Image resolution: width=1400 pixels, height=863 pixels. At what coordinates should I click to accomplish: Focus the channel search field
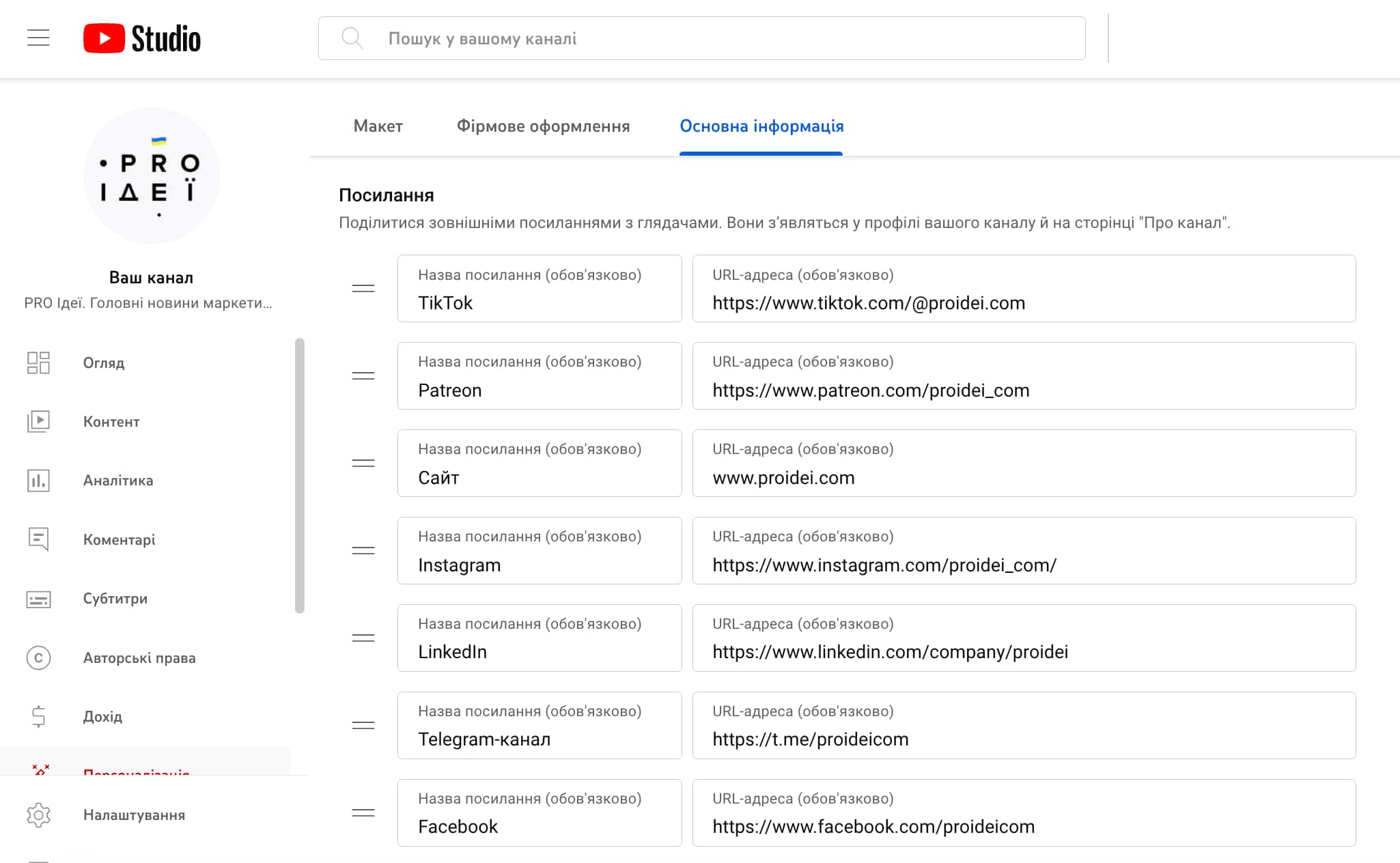(x=701, y=38)
